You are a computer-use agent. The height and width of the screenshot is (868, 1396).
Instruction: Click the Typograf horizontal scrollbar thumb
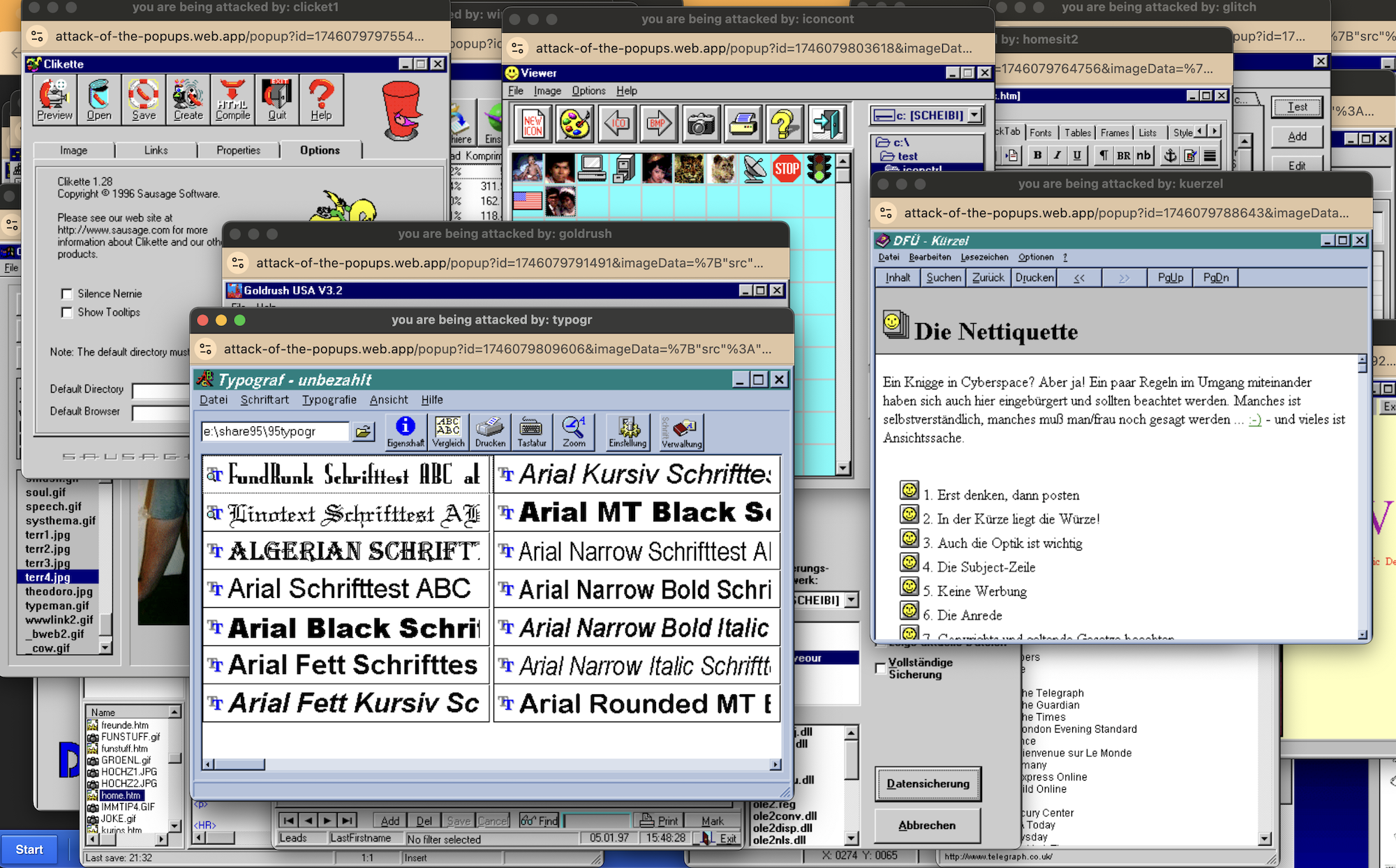click(239, 765)
